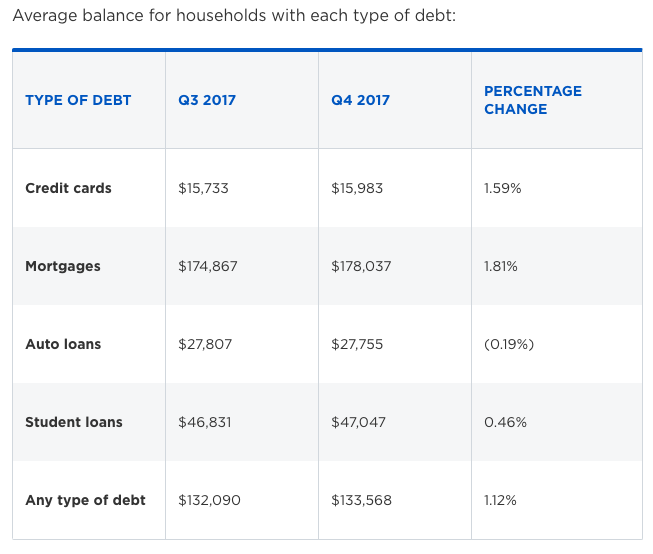Click the Percentage Change column header
The image size is (653, 554).
click(533, 100)
